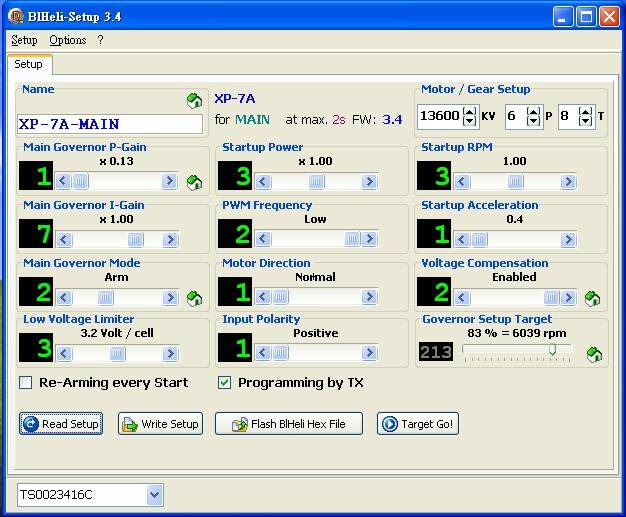This screenshot has width=626, height=517.
Task: Click Motor Direction left arrow
Action: click(263, 297)
